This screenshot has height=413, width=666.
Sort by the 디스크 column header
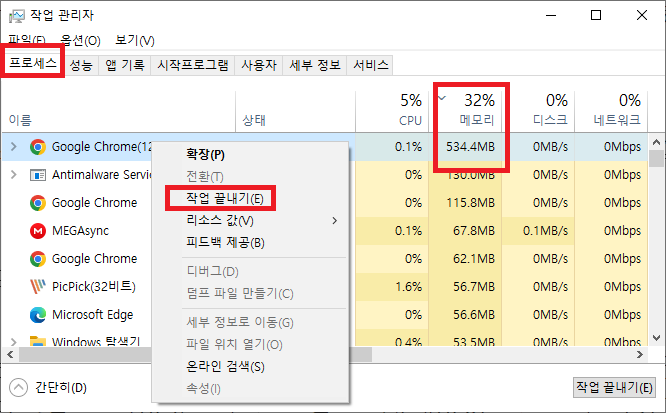pyautogui.click(x=538, y=111)
